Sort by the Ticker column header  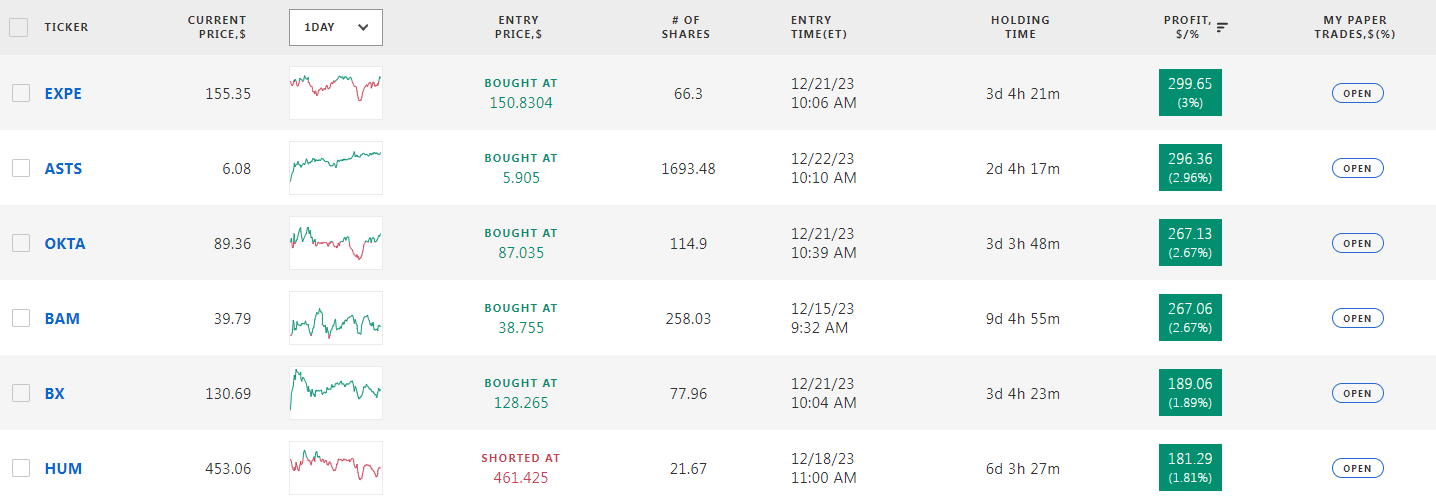click(66, 27)
